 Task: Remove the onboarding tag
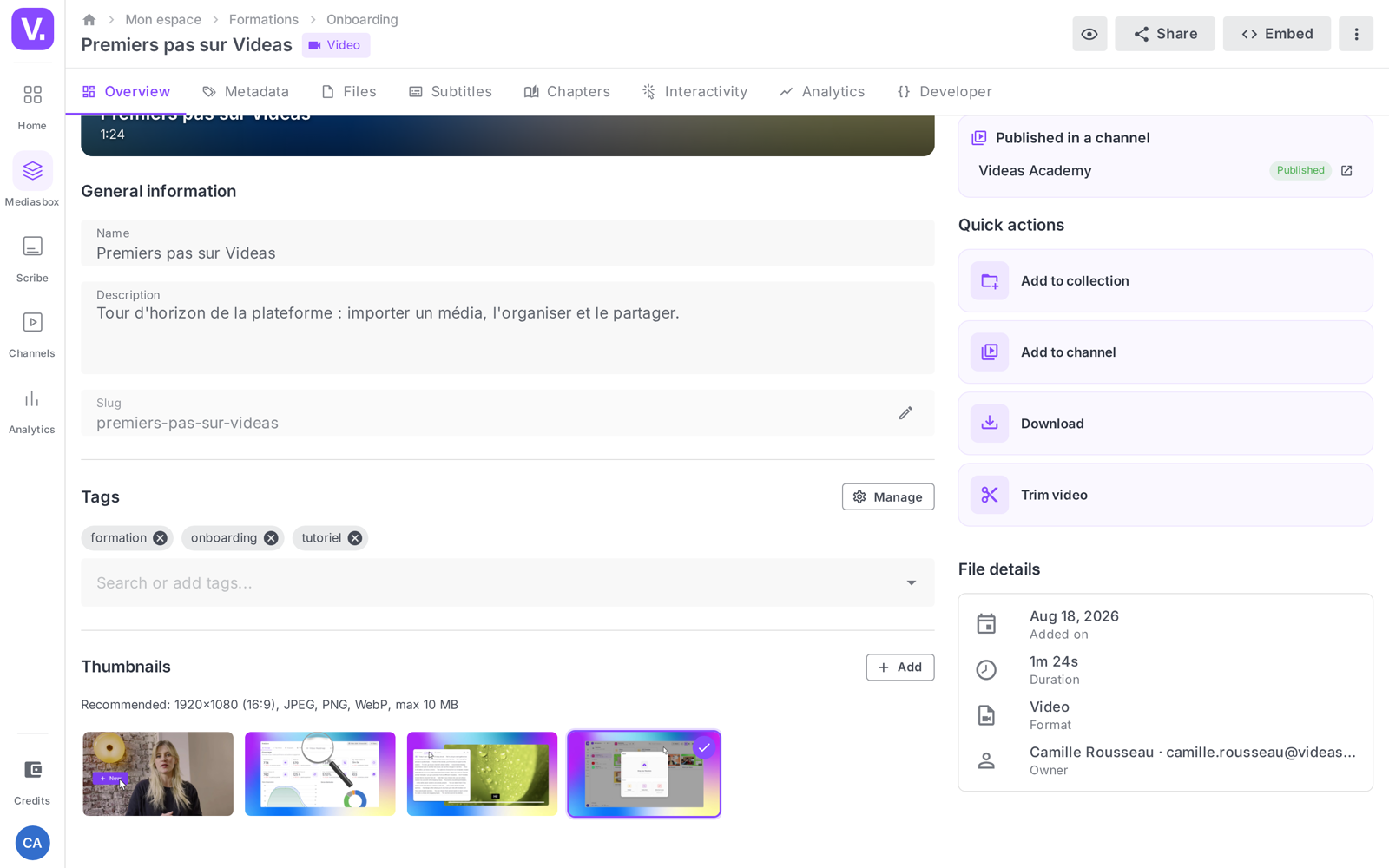(x=271, y=538)
